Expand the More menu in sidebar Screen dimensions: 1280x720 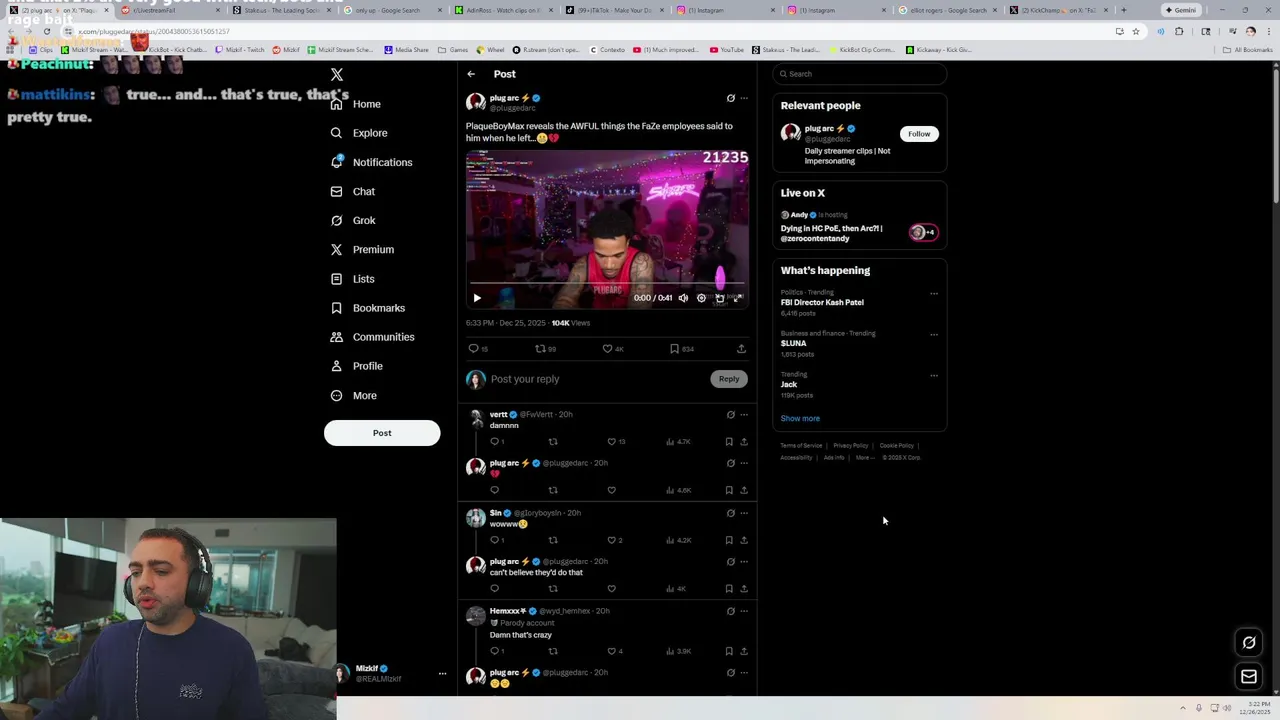[353, 395]
